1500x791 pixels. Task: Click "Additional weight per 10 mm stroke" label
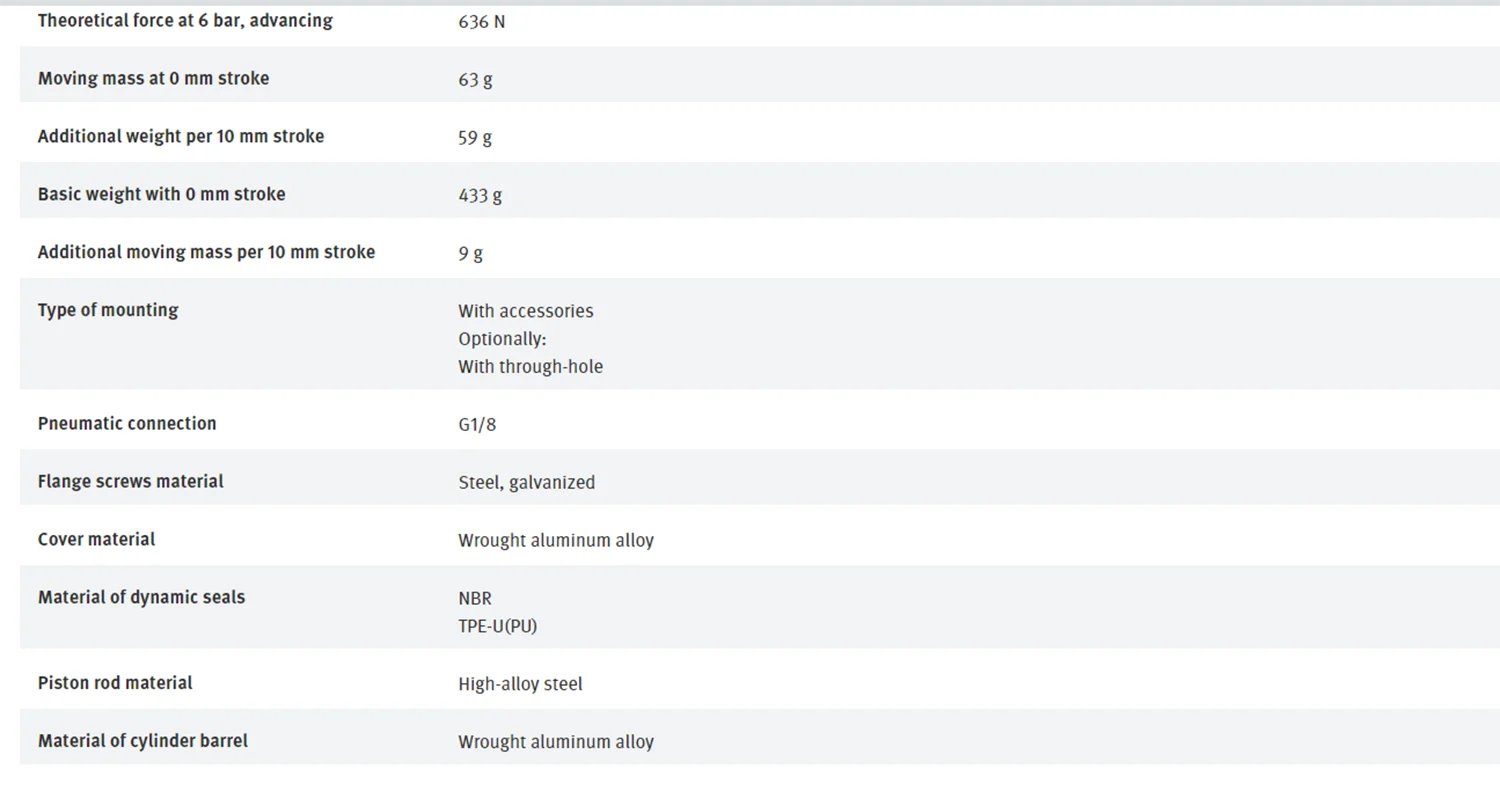[x=181, y=137]
